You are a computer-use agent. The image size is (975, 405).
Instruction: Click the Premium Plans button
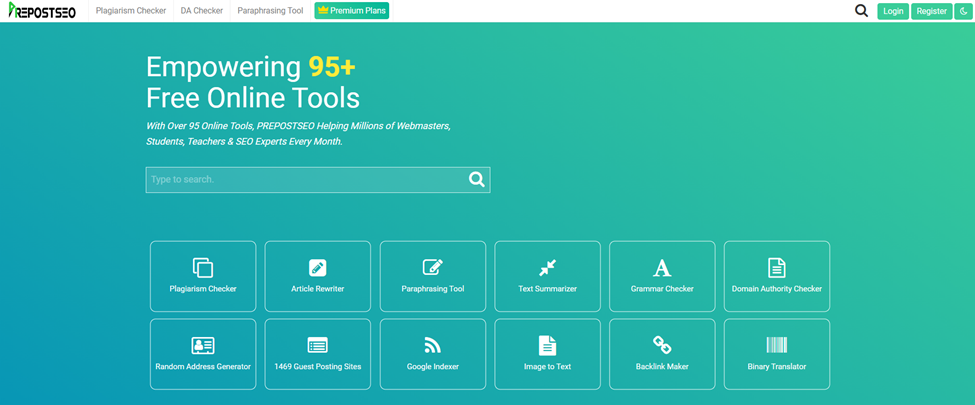point(352,11)
